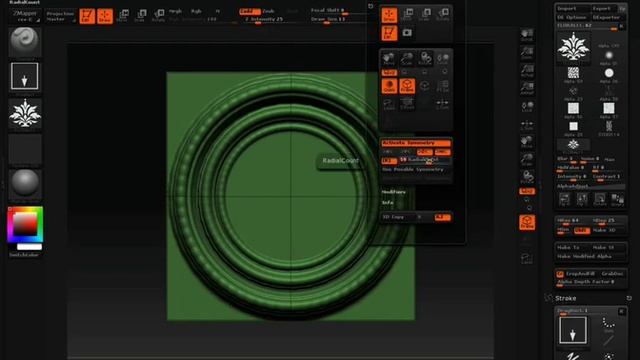Click the Zoom icon on right shelf
This screenshot has height=360, width=640.
point(527,53)
